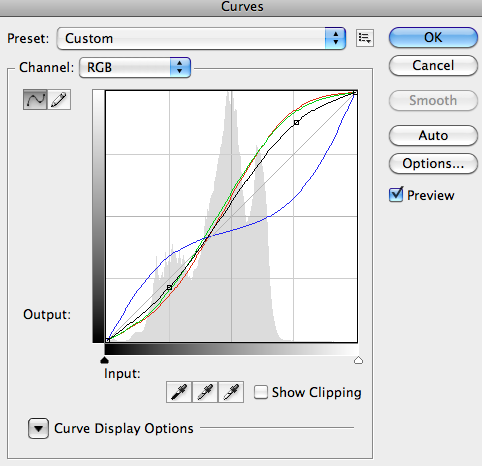Viewport: 482px width, 466px height.
Task: Click the white point input slider
Action: coord(358,360)
